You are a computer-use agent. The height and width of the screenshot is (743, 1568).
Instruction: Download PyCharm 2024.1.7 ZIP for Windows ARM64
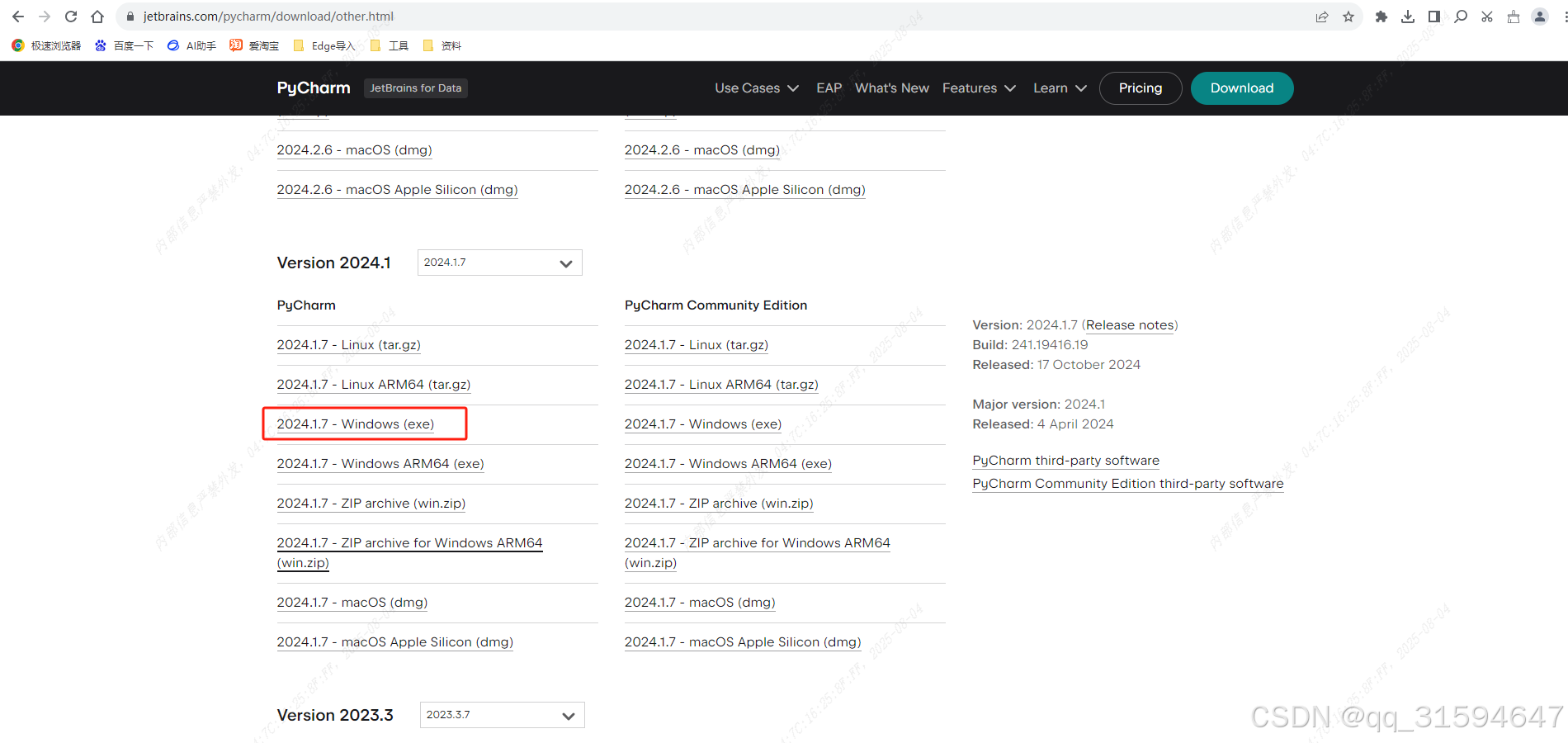point(409,552)
